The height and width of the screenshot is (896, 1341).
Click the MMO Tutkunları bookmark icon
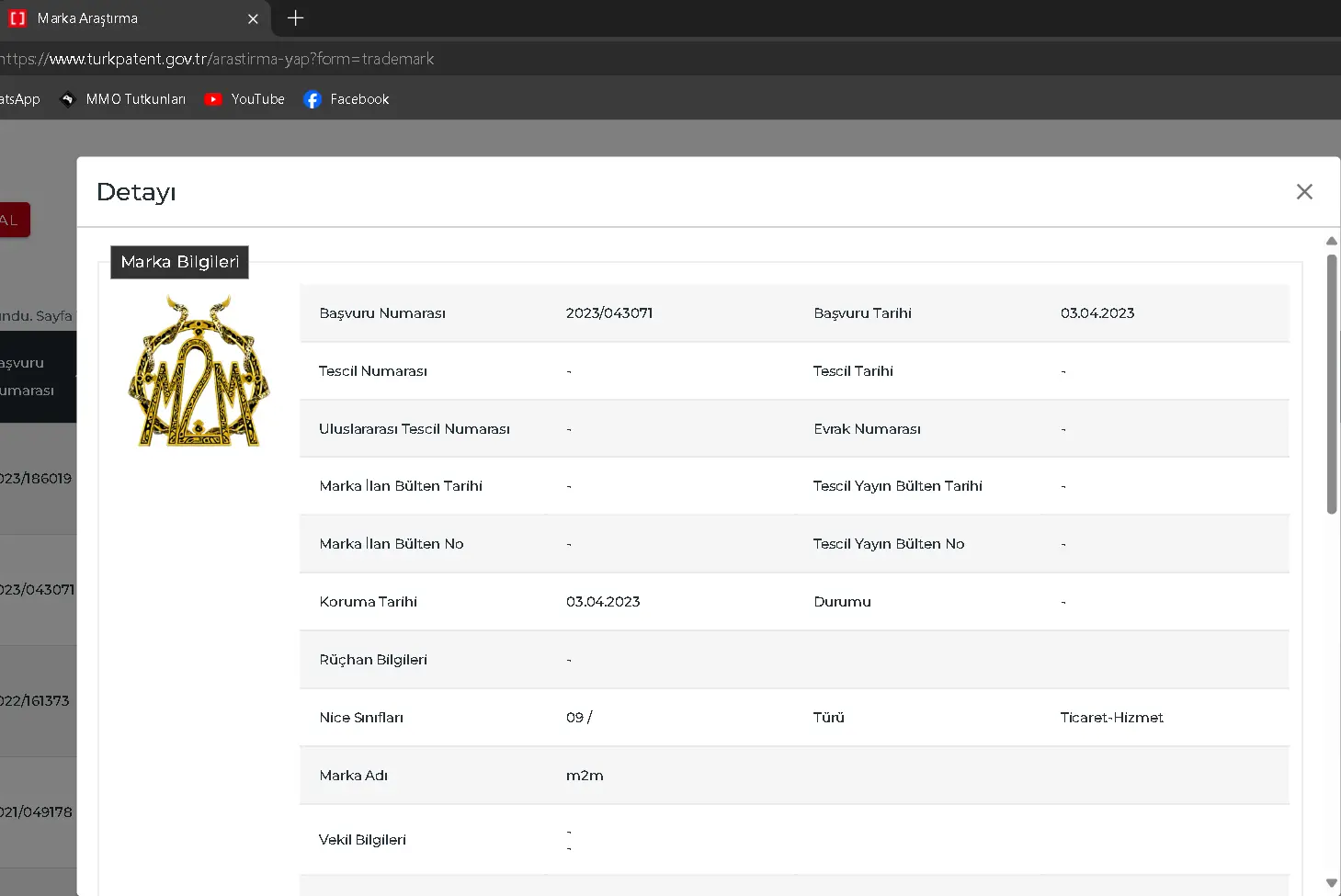[67, 99]
